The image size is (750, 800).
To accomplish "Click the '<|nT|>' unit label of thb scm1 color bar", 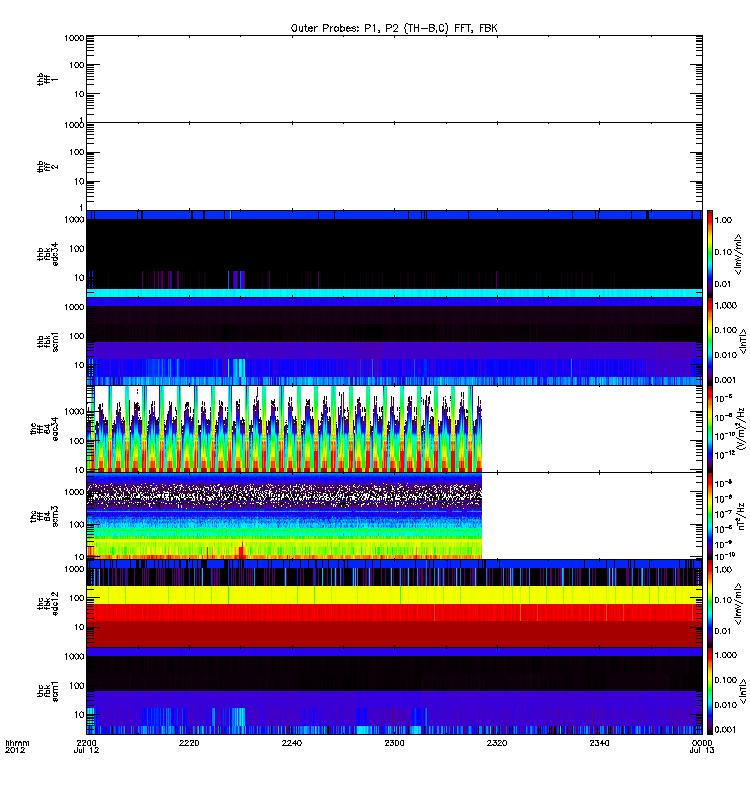I will tap(742, 341).
